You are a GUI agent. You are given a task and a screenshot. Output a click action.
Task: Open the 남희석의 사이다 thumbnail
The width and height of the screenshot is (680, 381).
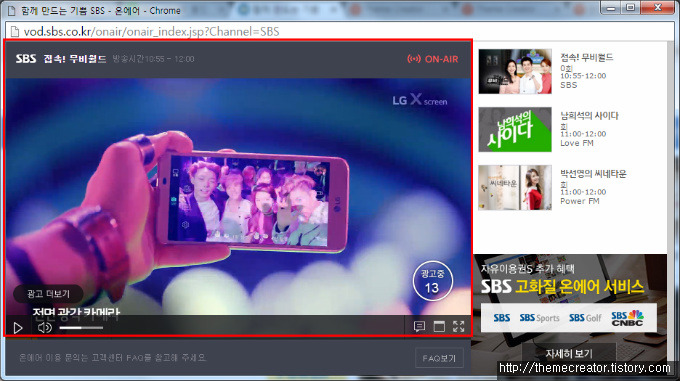(515, 129)
